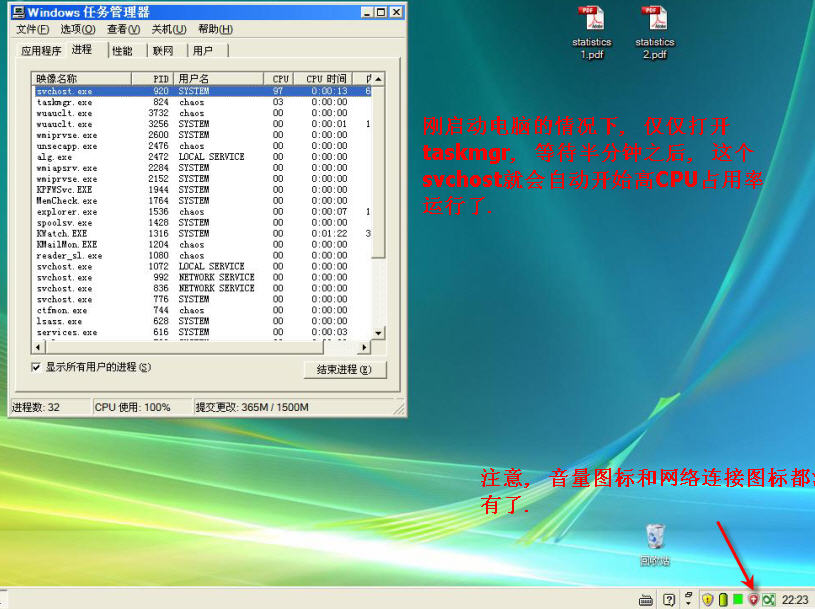Select the KWatch.EXE process row
This screenshot has width=815, height=609.
(202, 234)
